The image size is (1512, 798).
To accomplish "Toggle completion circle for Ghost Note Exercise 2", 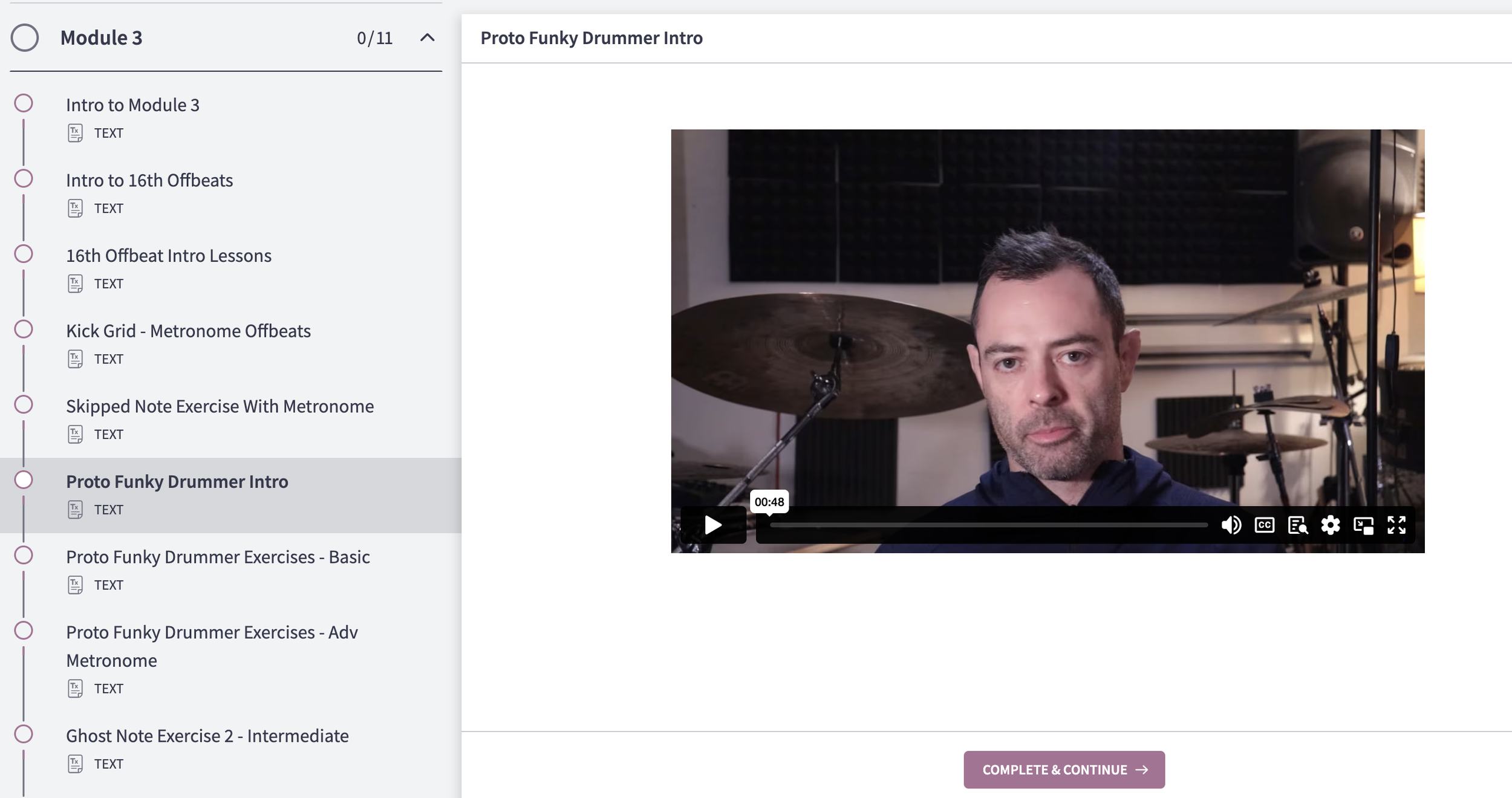I will point(24,734).
